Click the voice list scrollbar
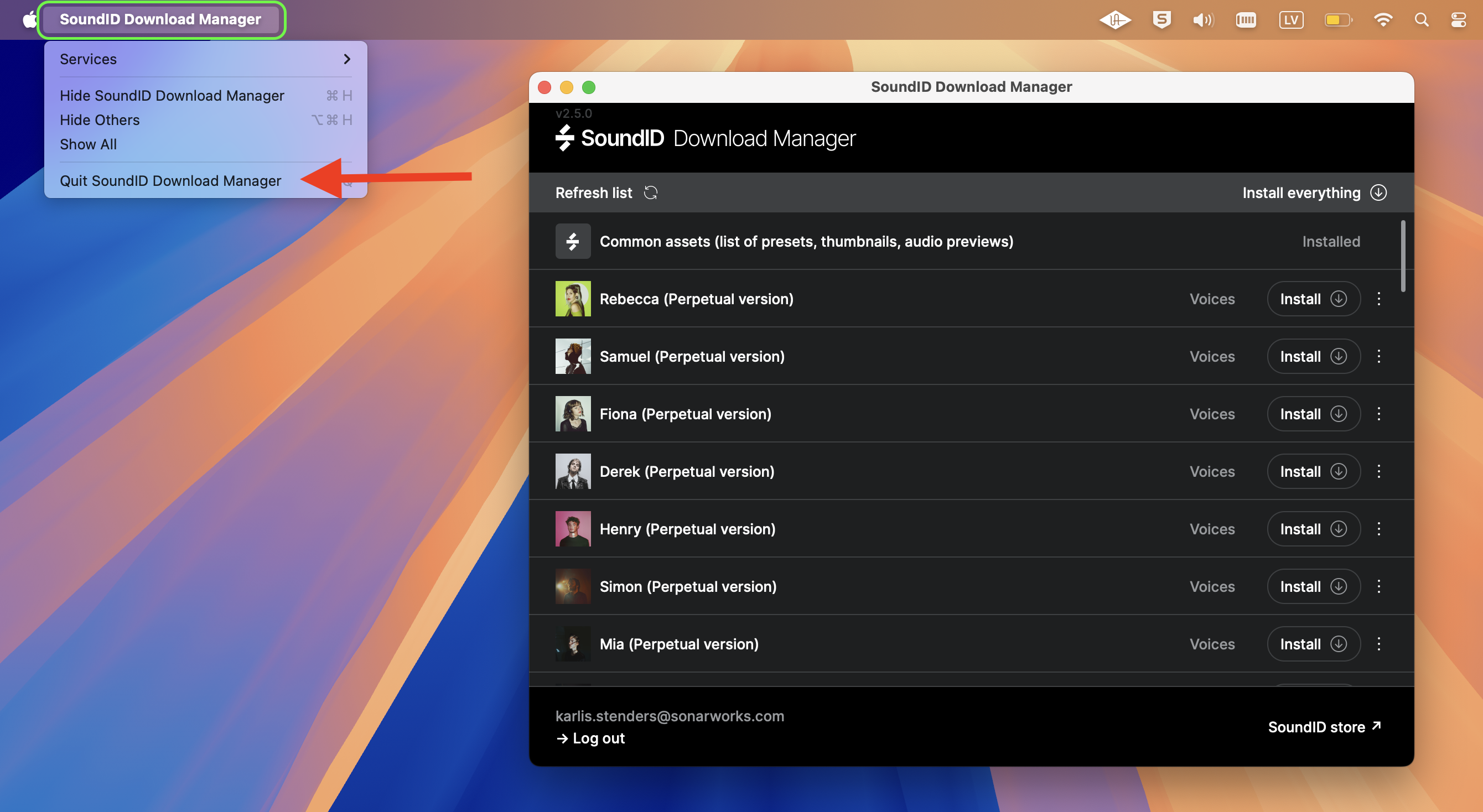Screen dimensions: 1483x812 coord(1403,256)
